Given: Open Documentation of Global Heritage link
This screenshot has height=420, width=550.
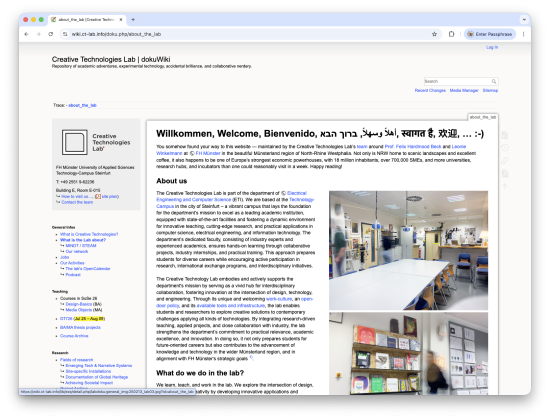Looking at the screenshot, I should 97,377.
